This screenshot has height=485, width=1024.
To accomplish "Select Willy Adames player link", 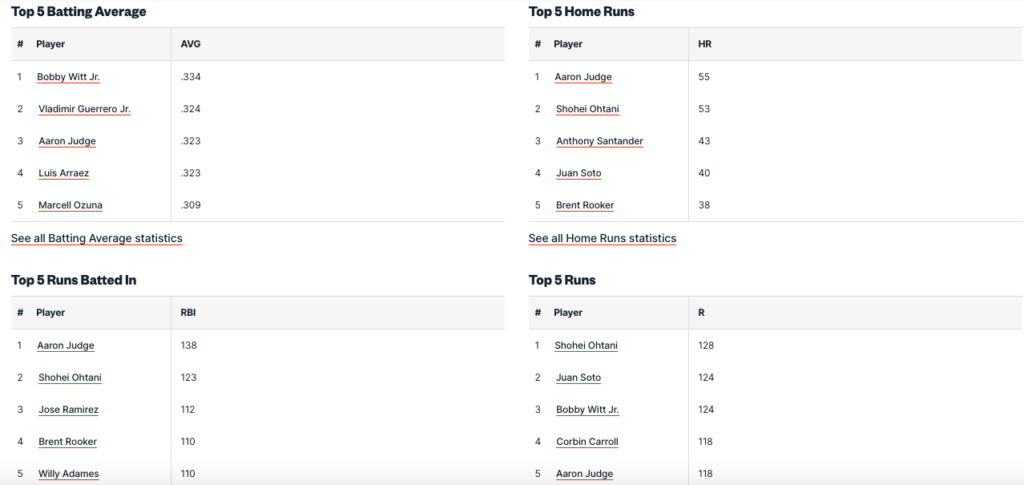I will pyautogui.click(x=68, y=473).
